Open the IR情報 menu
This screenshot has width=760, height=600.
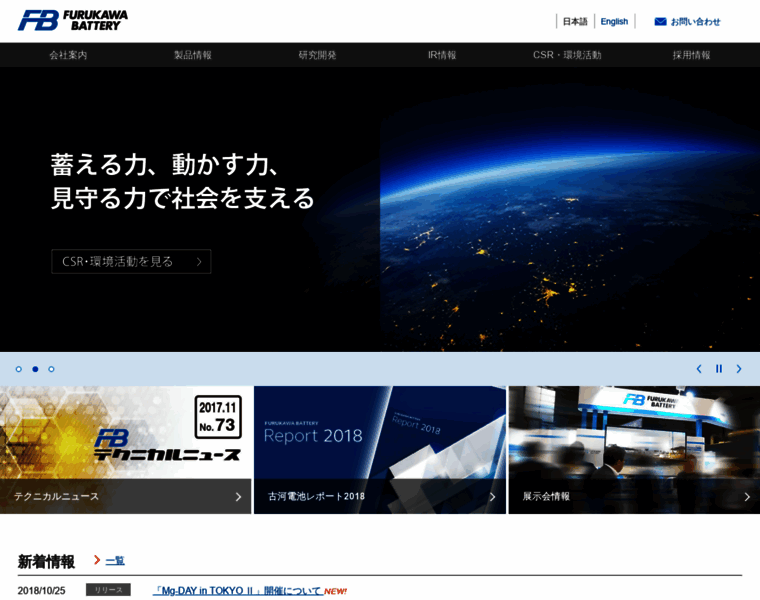pos(442,55)
